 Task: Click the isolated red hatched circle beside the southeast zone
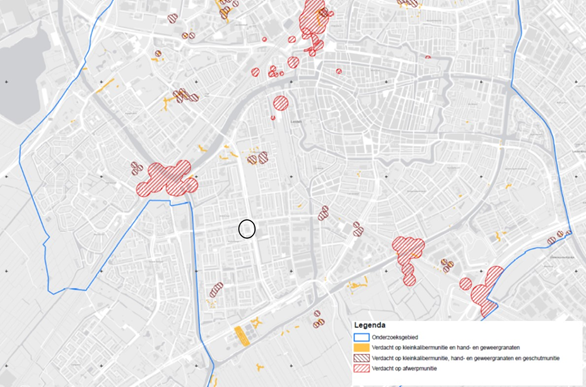465,284
